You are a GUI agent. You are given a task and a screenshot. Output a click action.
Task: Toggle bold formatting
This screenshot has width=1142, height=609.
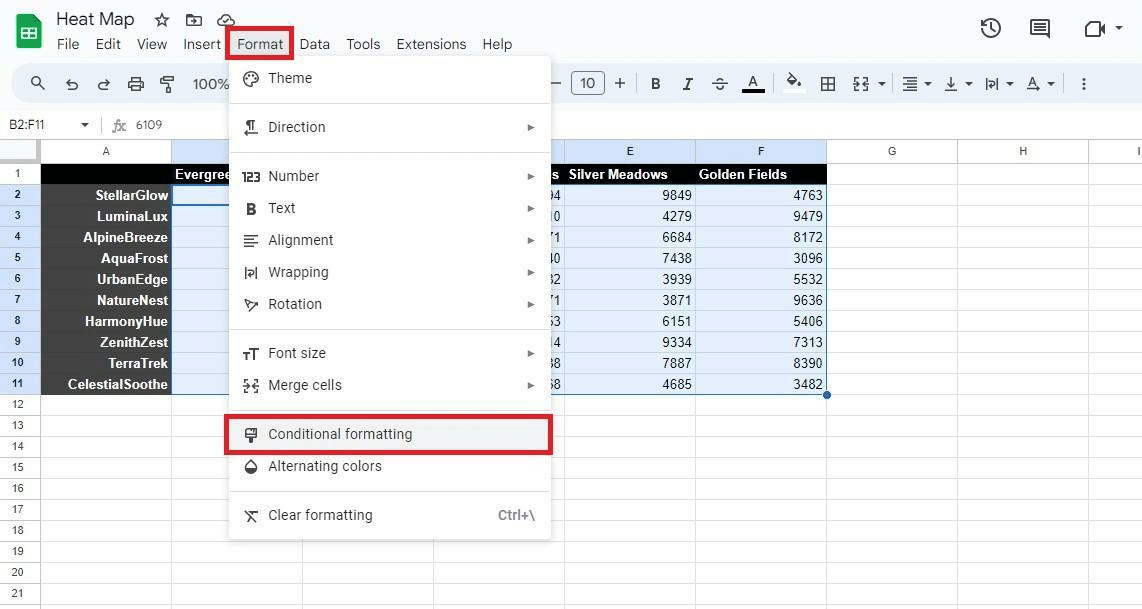click(x=655, y=84)
